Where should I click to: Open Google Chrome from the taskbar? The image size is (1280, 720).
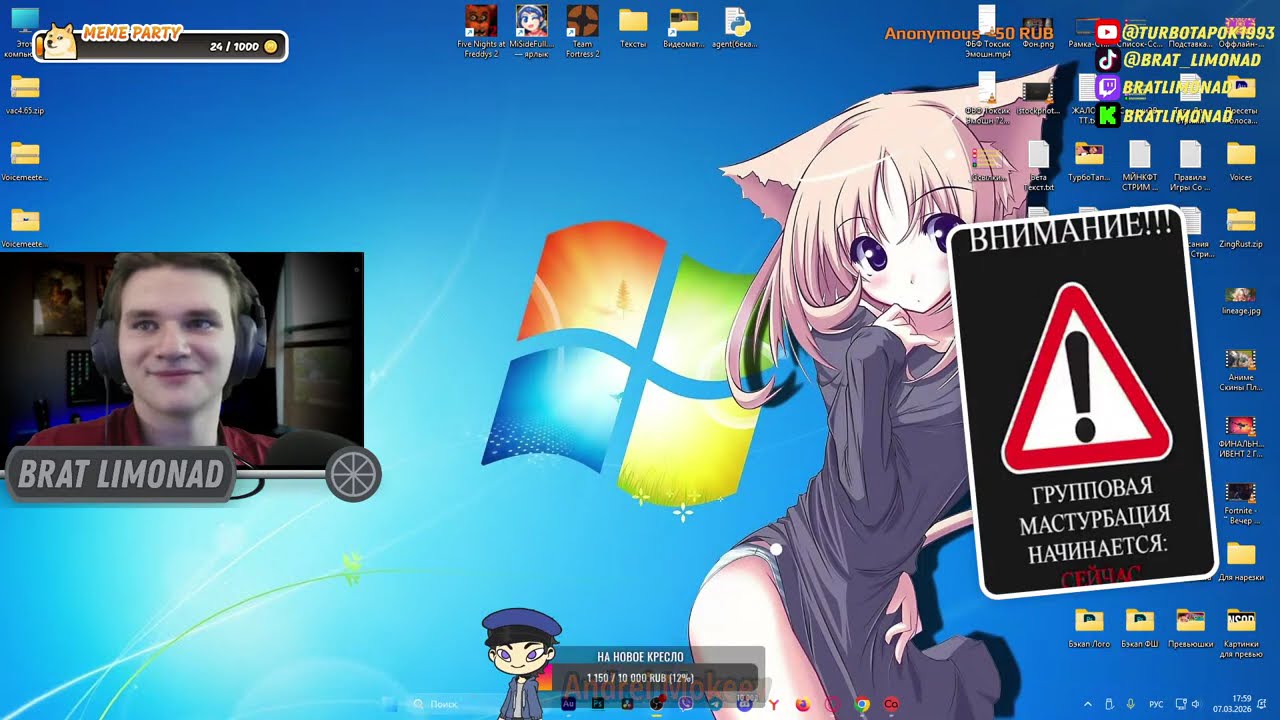pos(862,704)
